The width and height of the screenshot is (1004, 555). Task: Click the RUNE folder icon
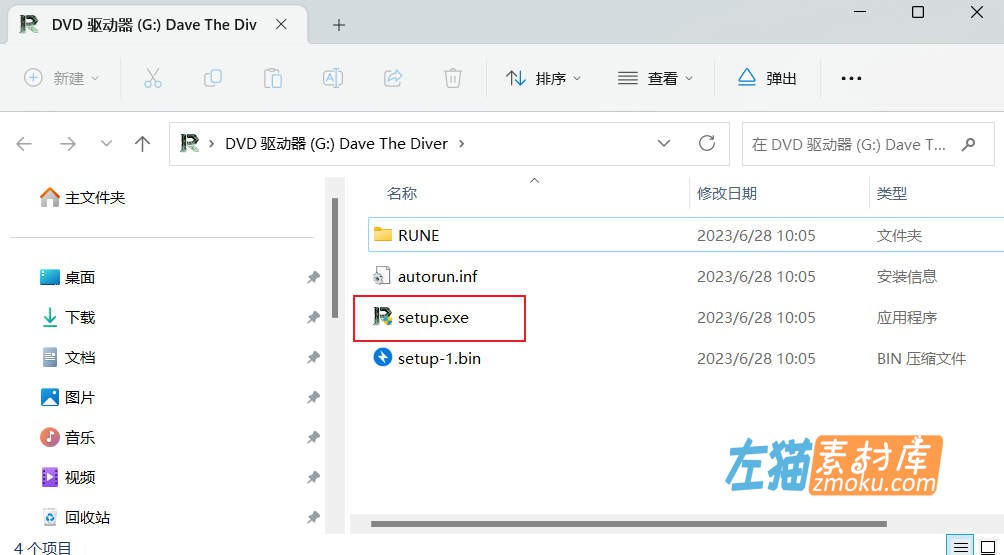click(382, 234)
